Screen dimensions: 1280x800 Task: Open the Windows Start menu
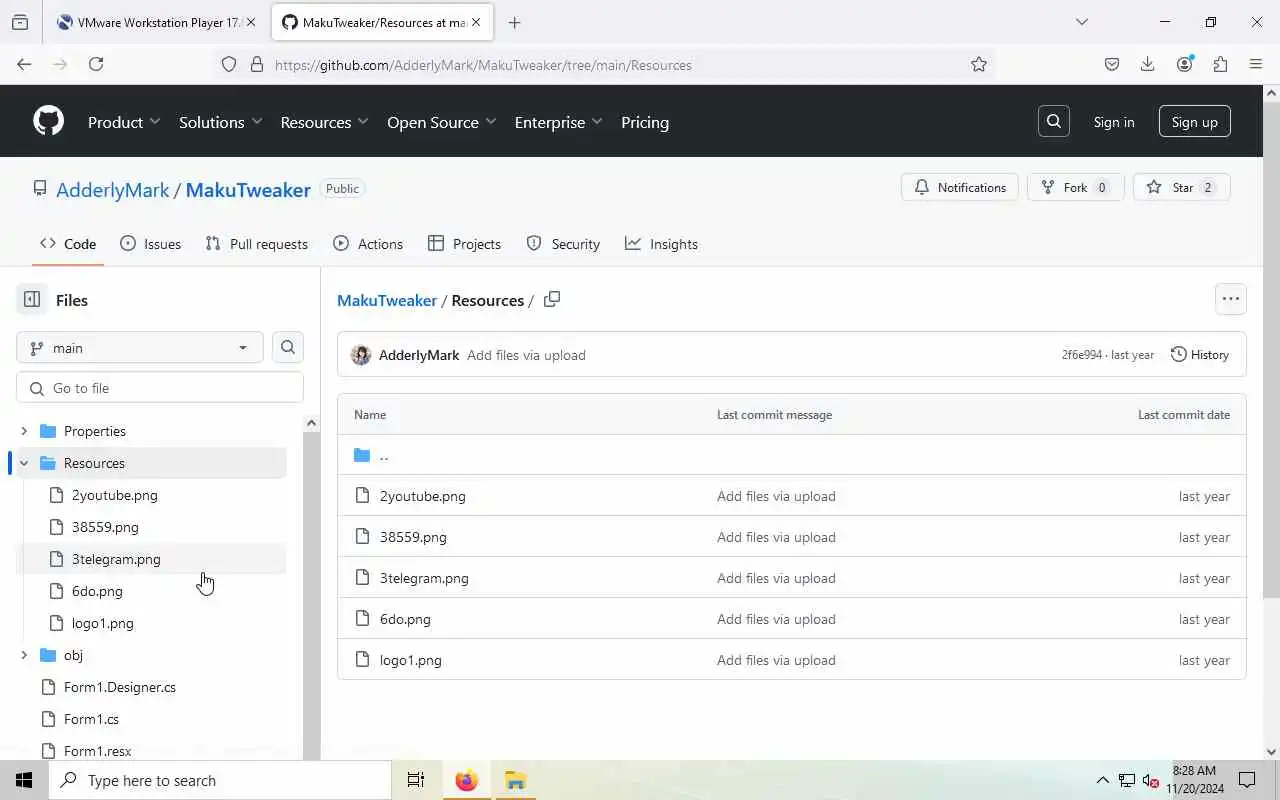pyautogui.click(x=24, y=780)
